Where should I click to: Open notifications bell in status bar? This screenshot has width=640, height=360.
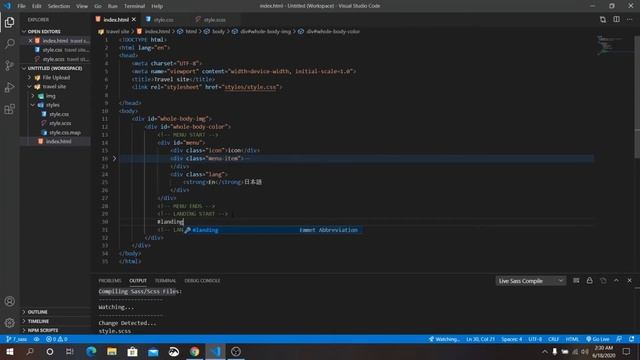631,339
